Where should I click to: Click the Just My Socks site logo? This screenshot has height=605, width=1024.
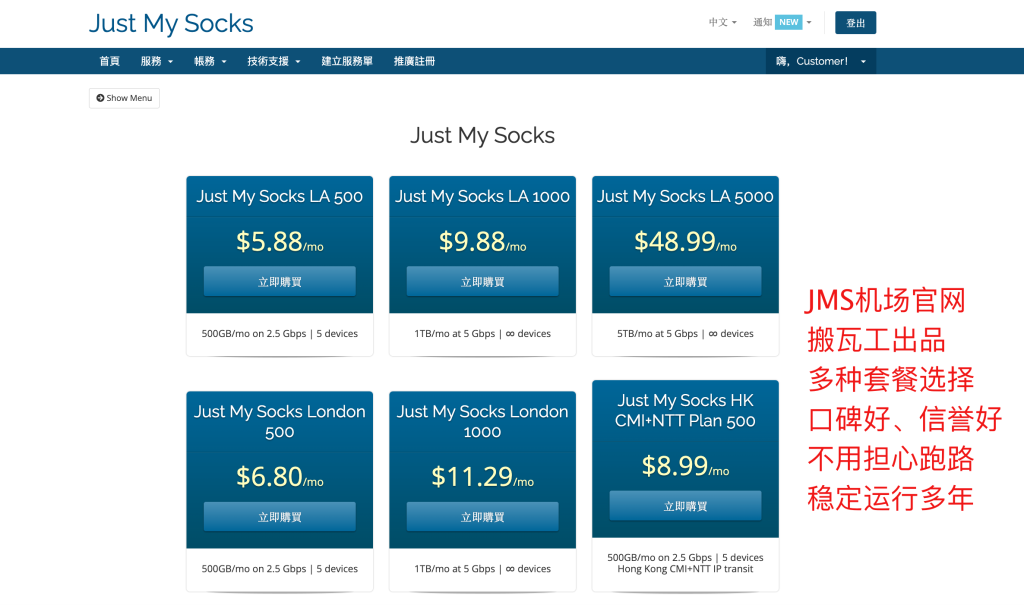171,23
